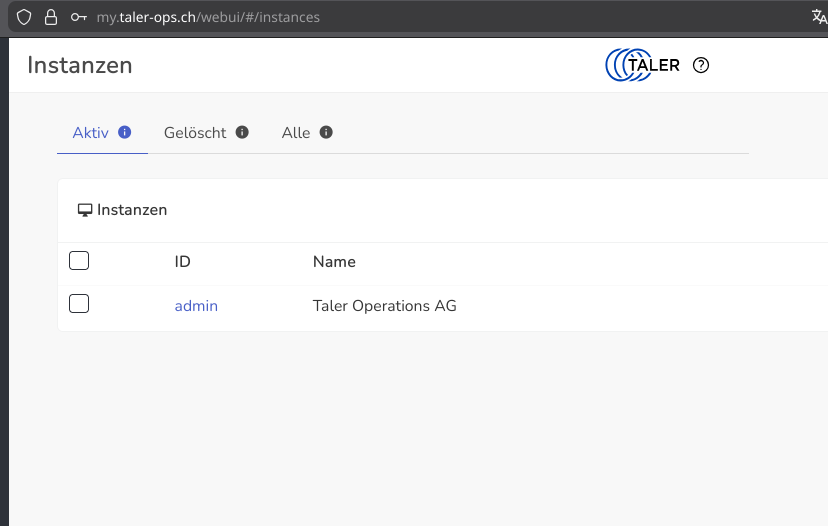Image resolution: width=828 pixels, height=526 pixels.
Task: Open the admin instance link
Action: coord(196,306)
